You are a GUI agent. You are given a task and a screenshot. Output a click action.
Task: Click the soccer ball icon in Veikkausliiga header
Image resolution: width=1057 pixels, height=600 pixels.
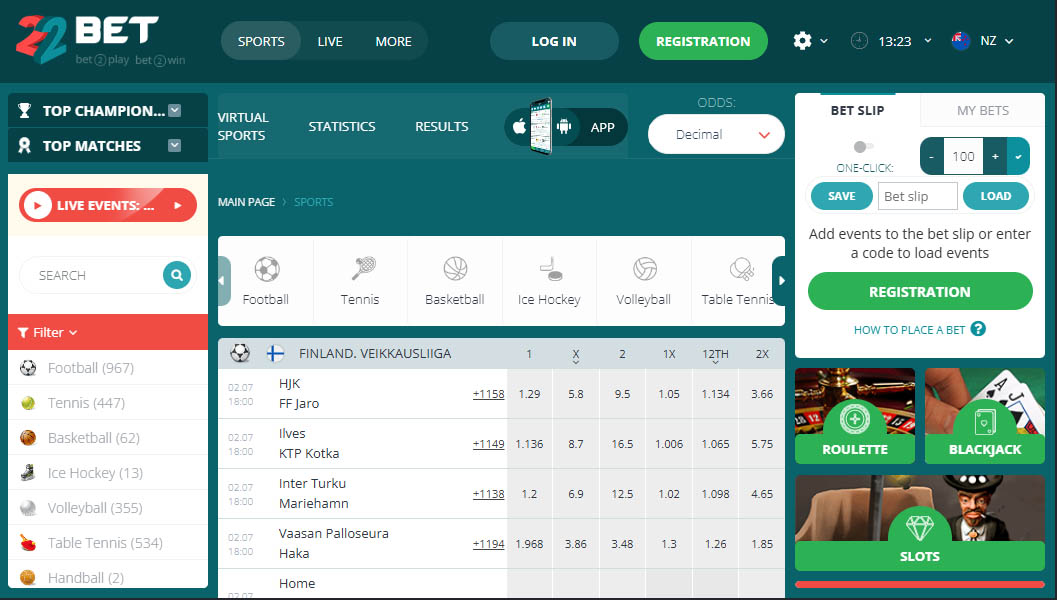(x=240, y=353)
